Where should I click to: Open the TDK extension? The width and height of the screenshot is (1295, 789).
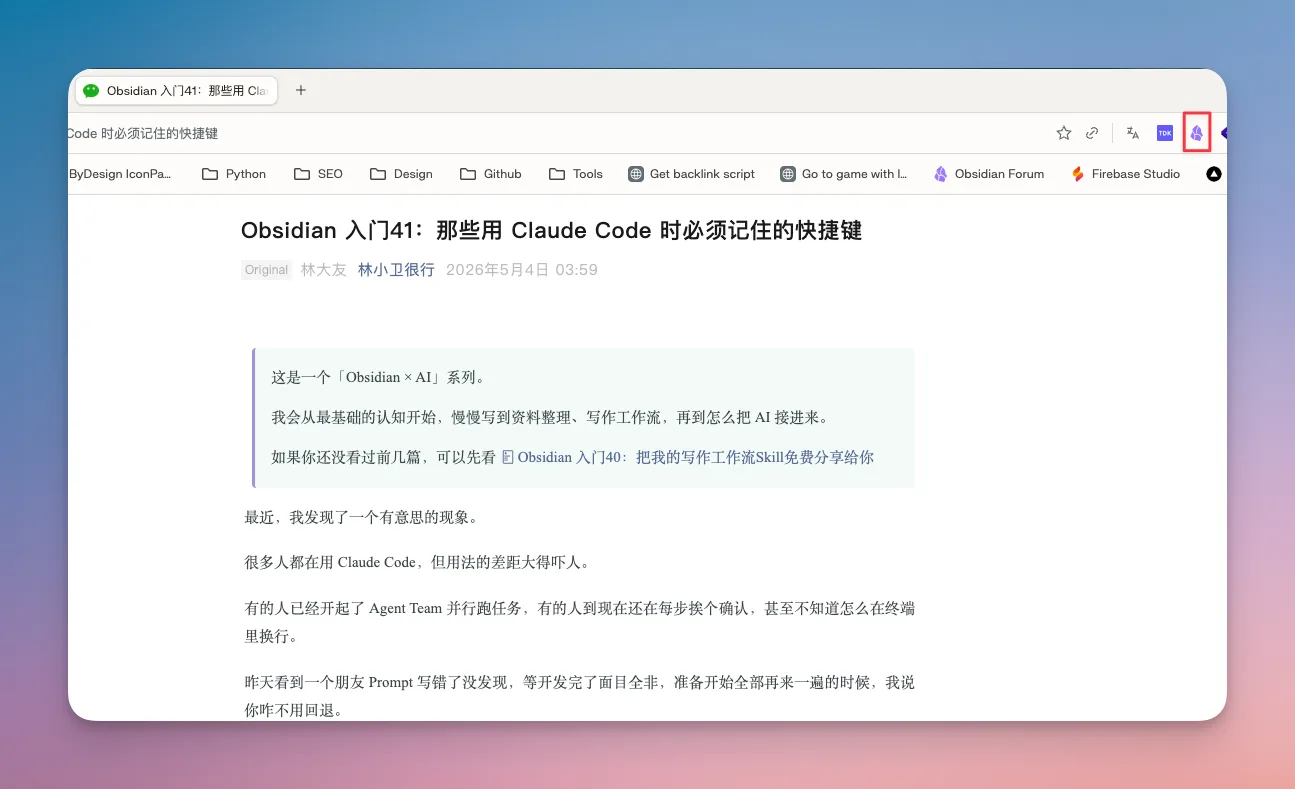click(1164, 133)
